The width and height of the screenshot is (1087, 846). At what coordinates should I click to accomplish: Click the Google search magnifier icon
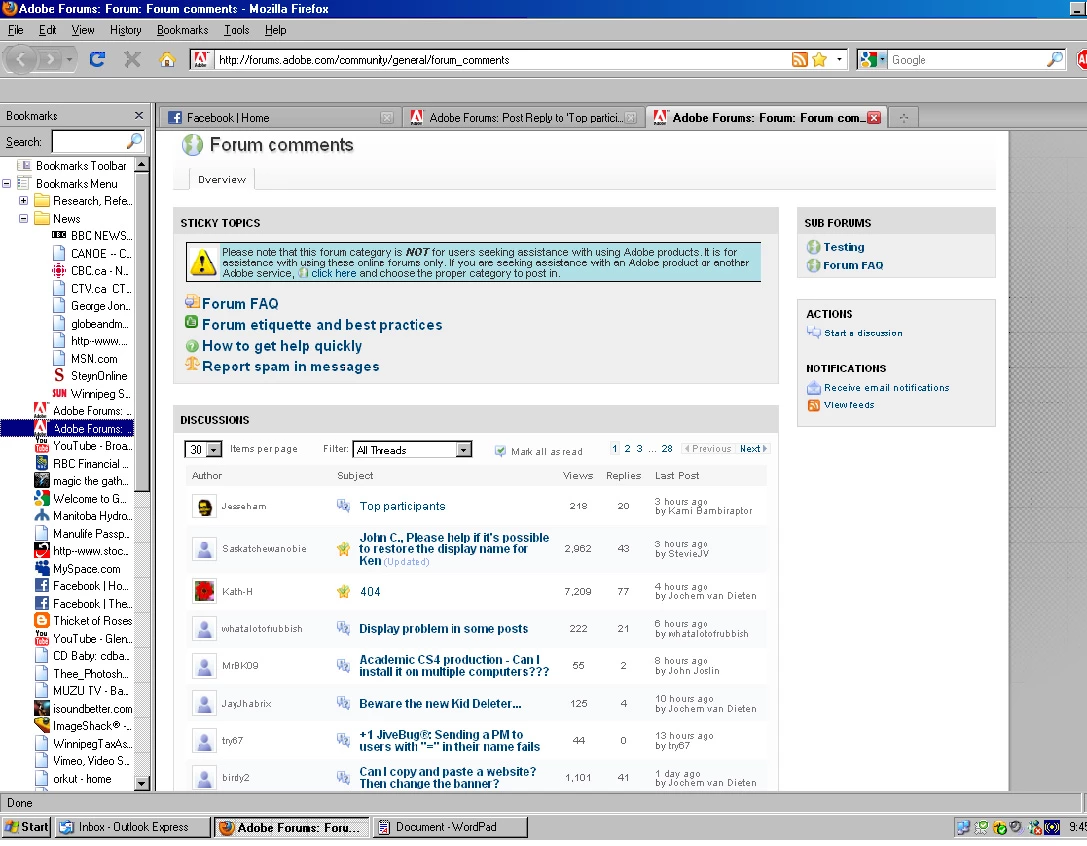[x=1054, y=60]
